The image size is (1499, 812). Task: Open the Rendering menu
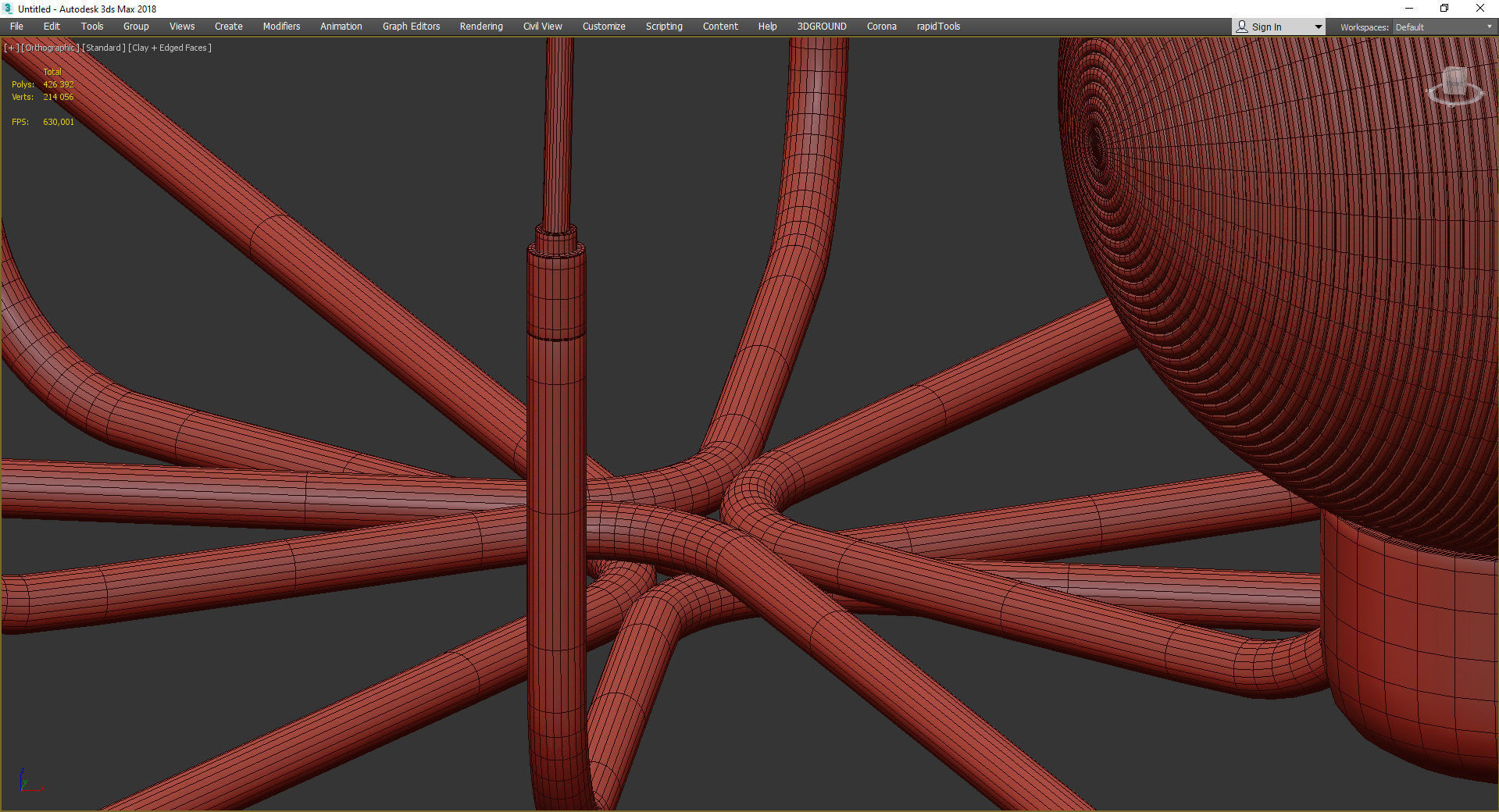tap(481, 27)
